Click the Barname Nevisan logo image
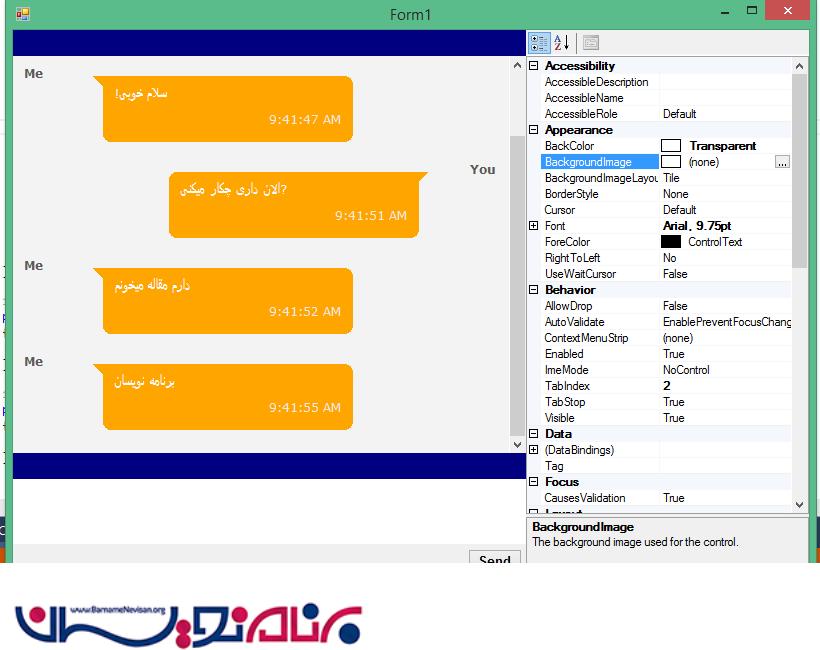This screenshot has height=650, width=820. [188, 625]
